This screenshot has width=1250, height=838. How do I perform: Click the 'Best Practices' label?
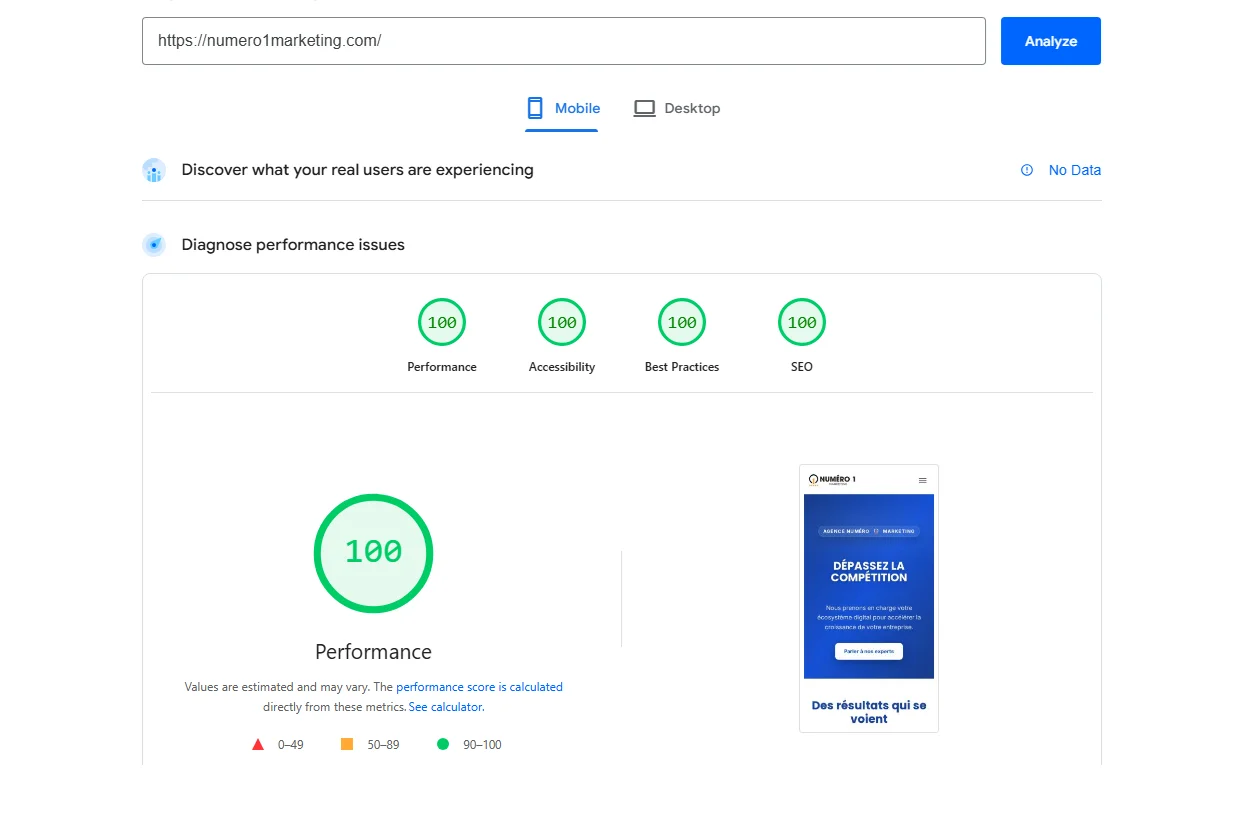click(x=682, y=367)
